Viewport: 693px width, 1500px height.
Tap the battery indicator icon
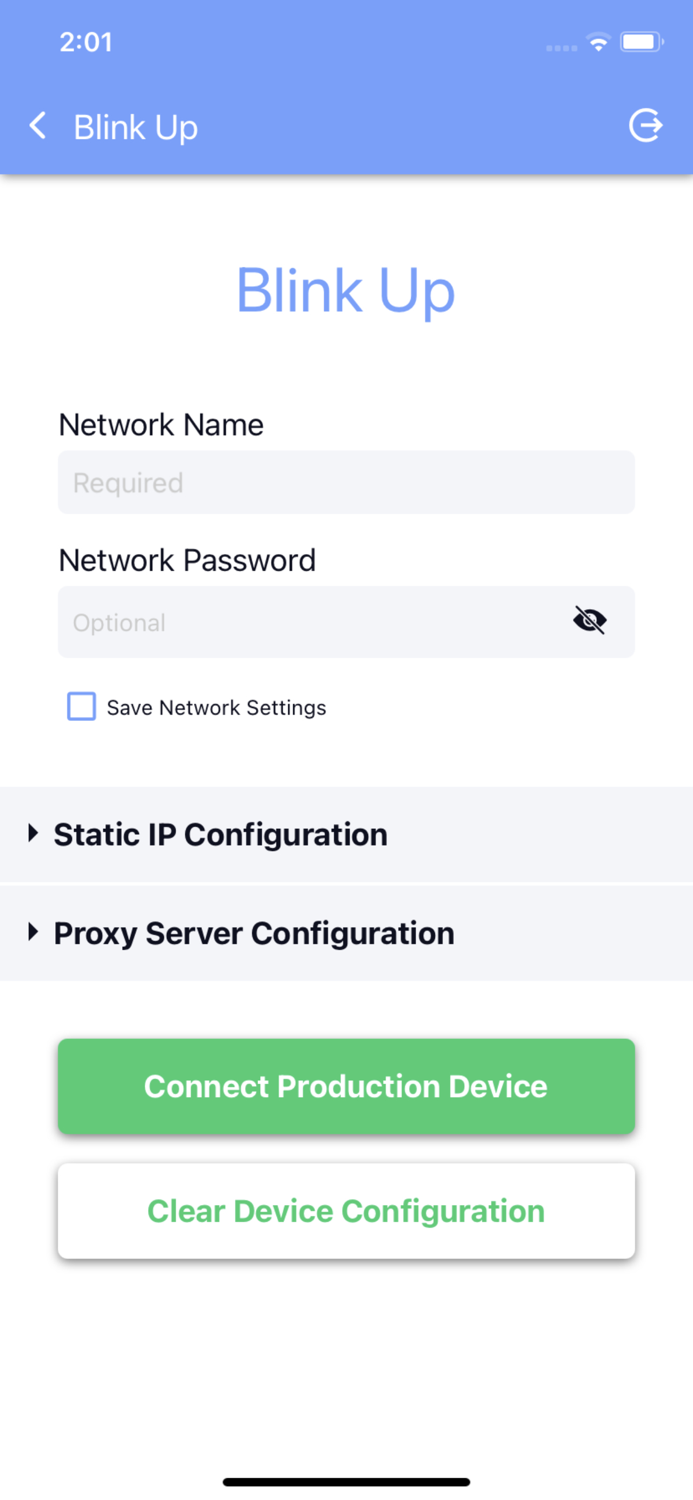click(x=641, y=43)
